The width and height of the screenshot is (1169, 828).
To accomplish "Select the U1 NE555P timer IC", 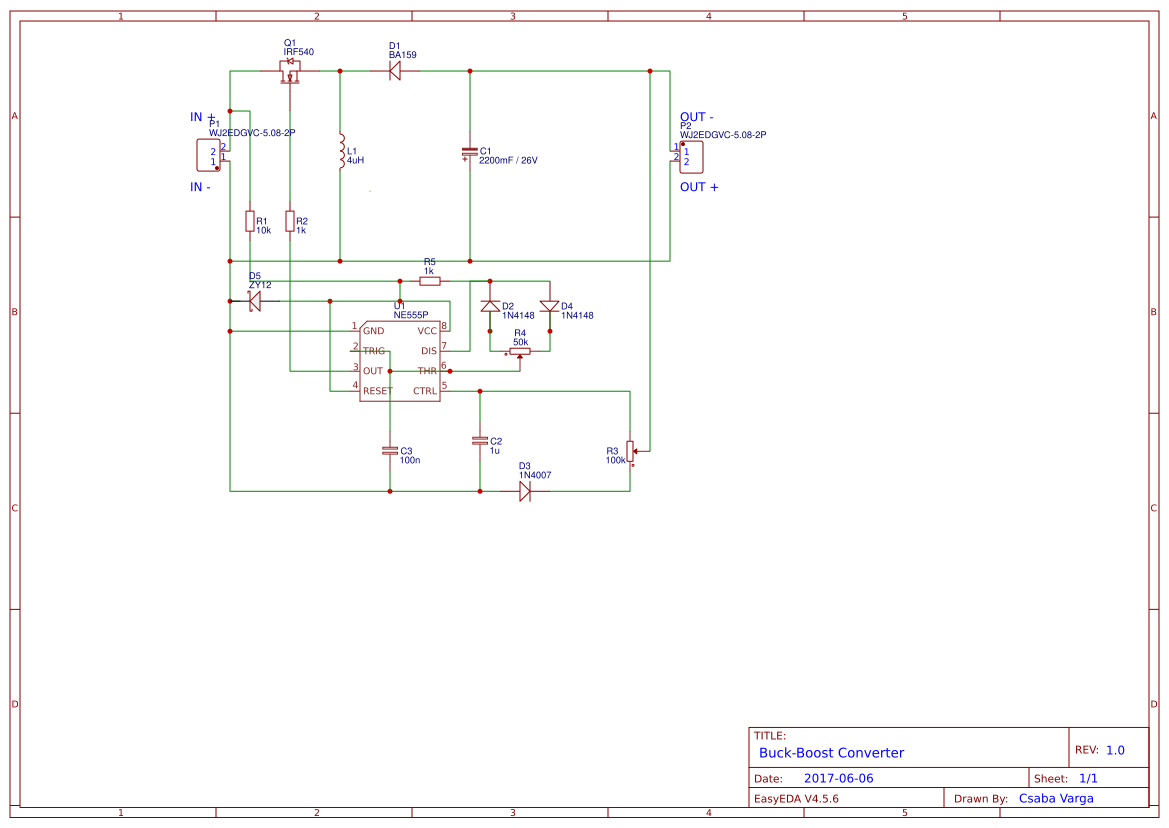I will [399, 360].
